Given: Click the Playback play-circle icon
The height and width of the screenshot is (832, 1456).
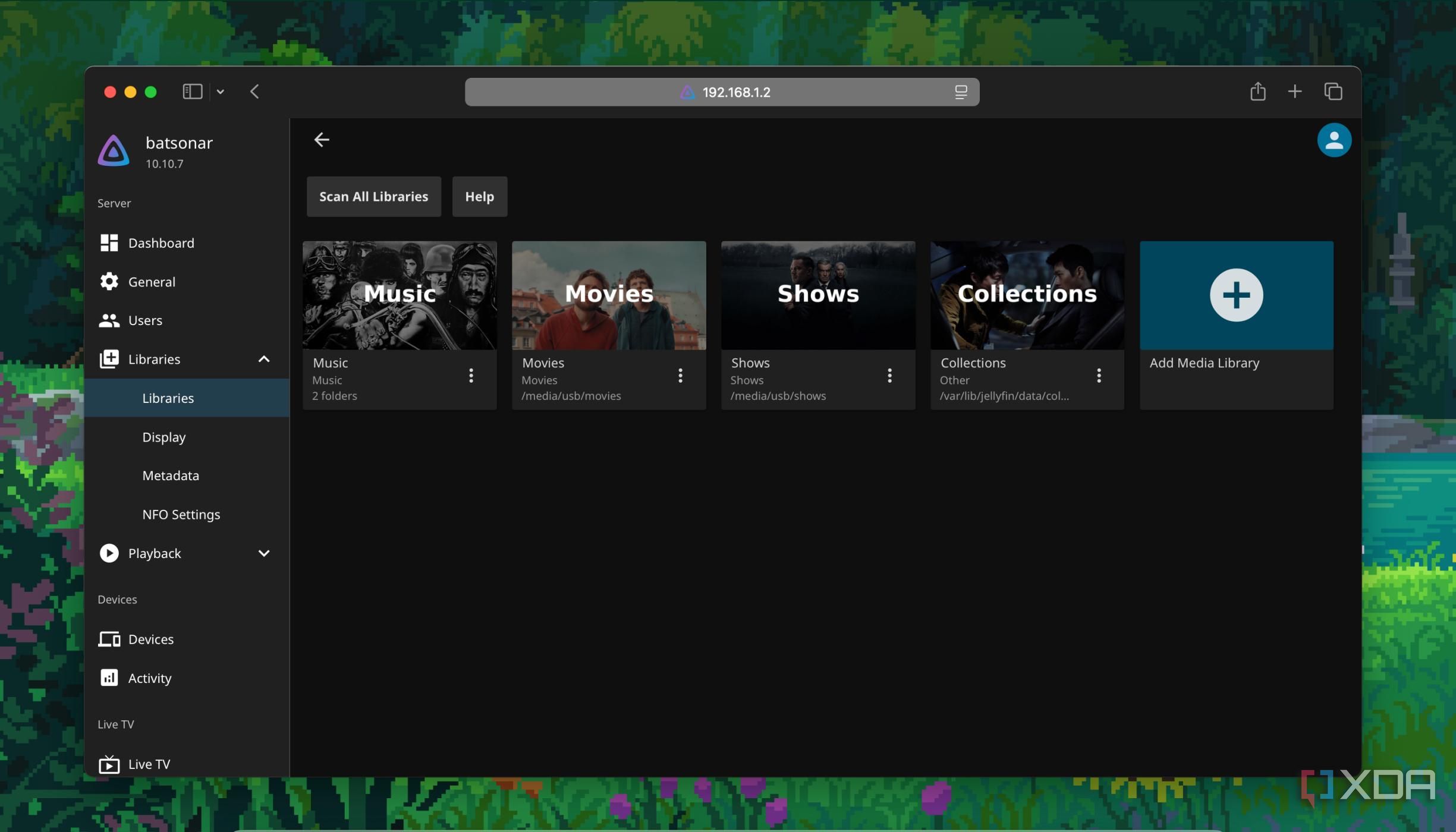Looking at the screenshot, I should click(x=109, y=553).
